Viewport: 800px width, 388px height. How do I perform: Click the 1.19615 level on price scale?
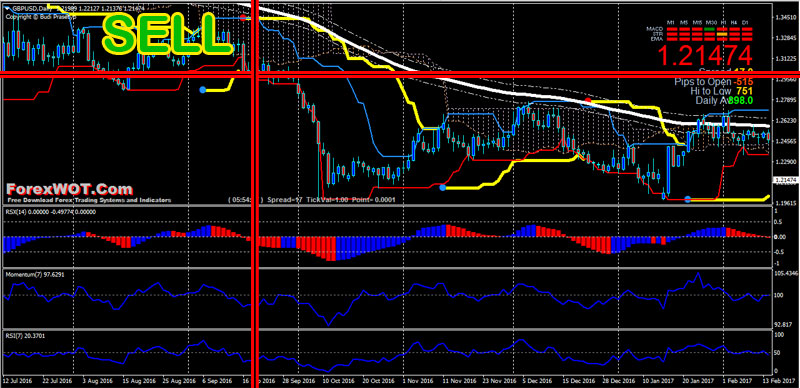(786, 203)
